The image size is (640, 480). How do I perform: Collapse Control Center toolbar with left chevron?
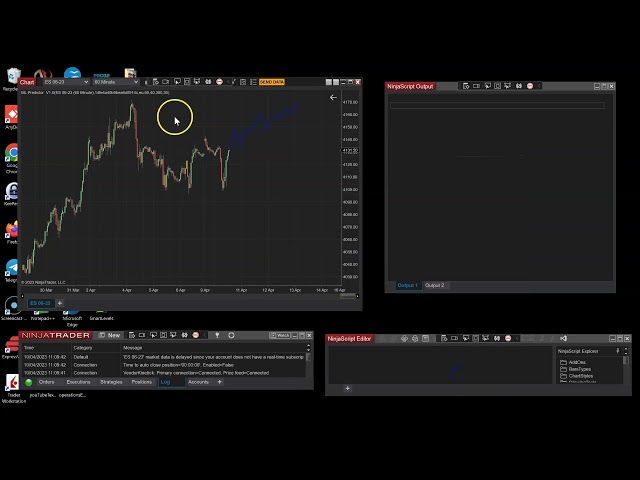[205, 335]
